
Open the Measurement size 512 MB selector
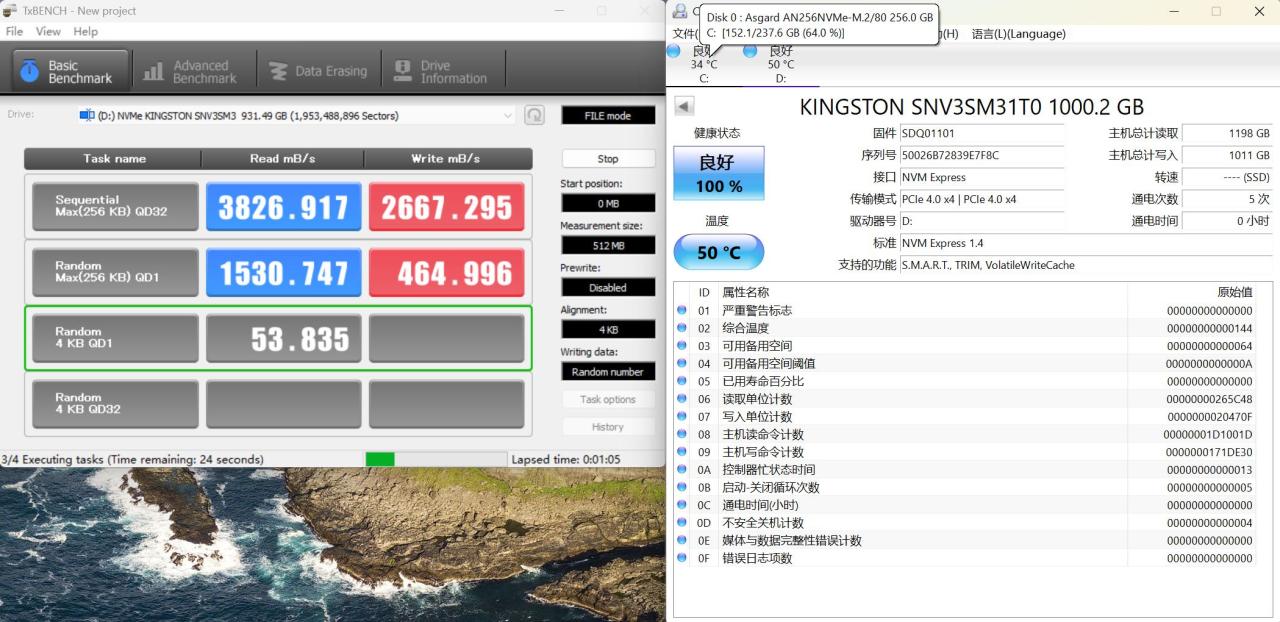point(608,245)
